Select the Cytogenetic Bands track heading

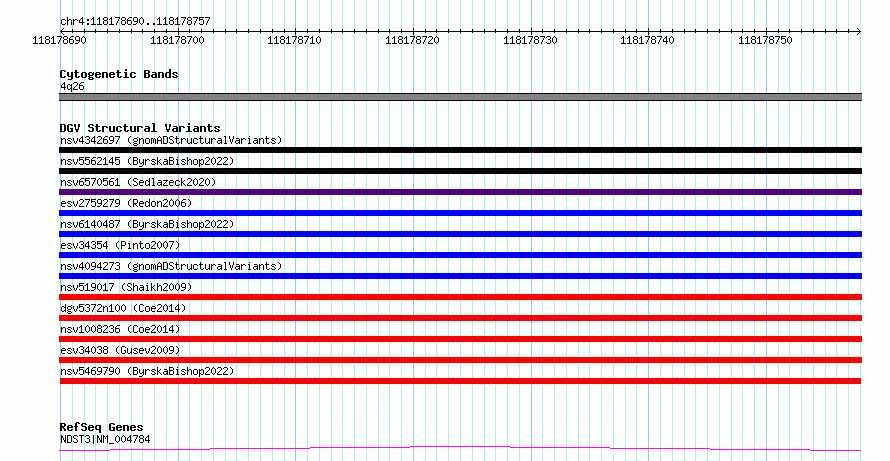click(119, 74)
